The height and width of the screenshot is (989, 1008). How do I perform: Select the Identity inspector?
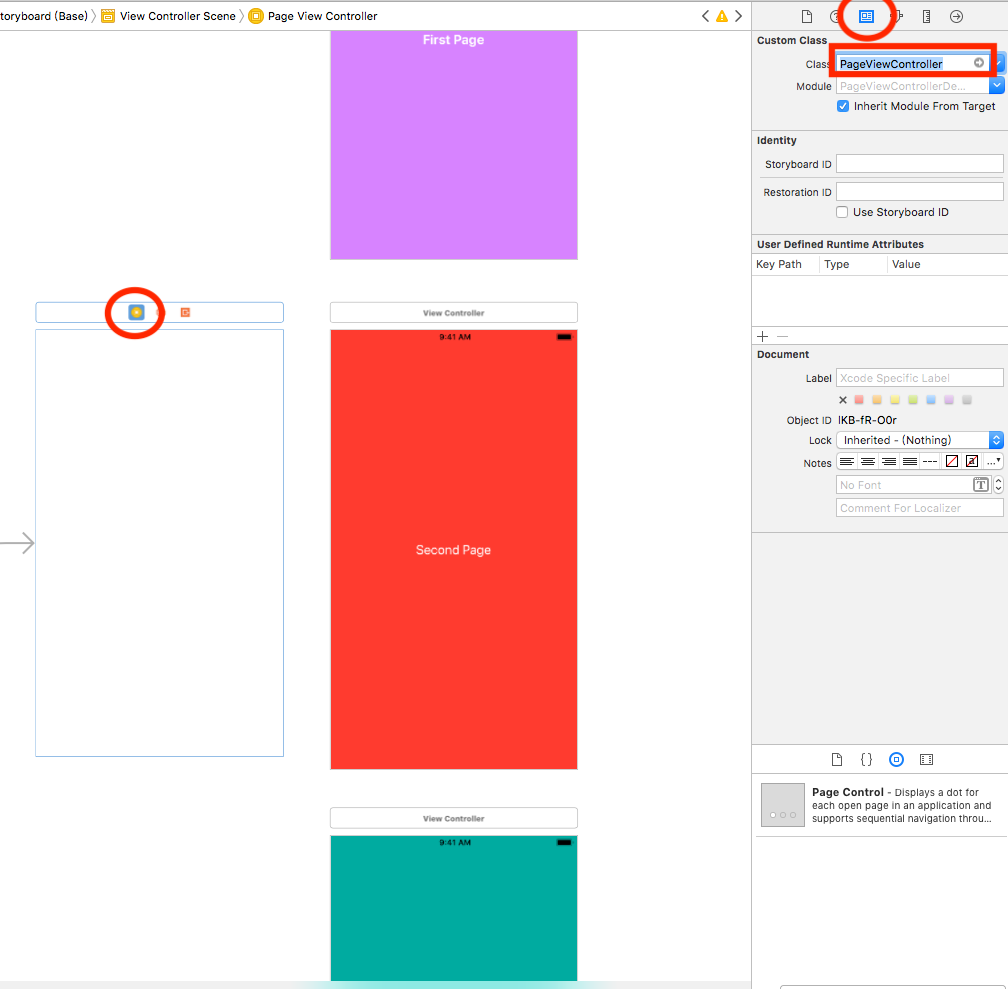[x=866, y=16]
